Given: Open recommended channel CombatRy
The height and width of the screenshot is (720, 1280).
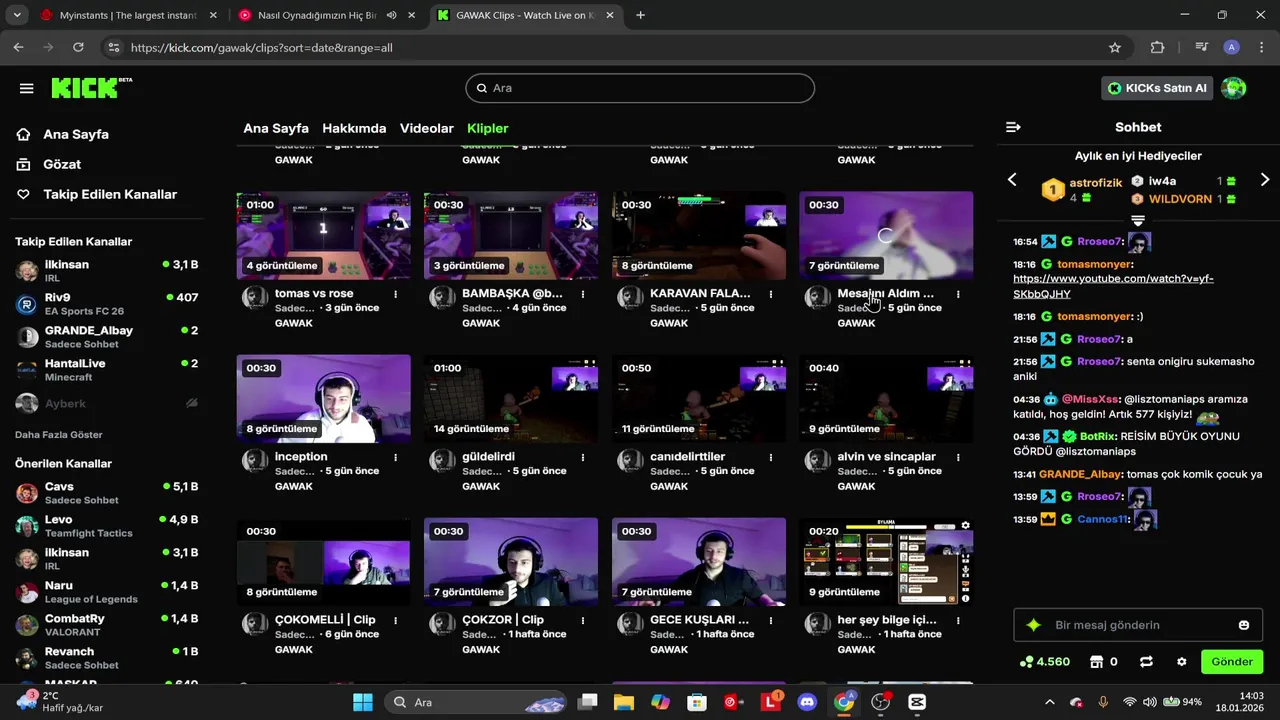Looking at the screenshot, I should [106, 625].
